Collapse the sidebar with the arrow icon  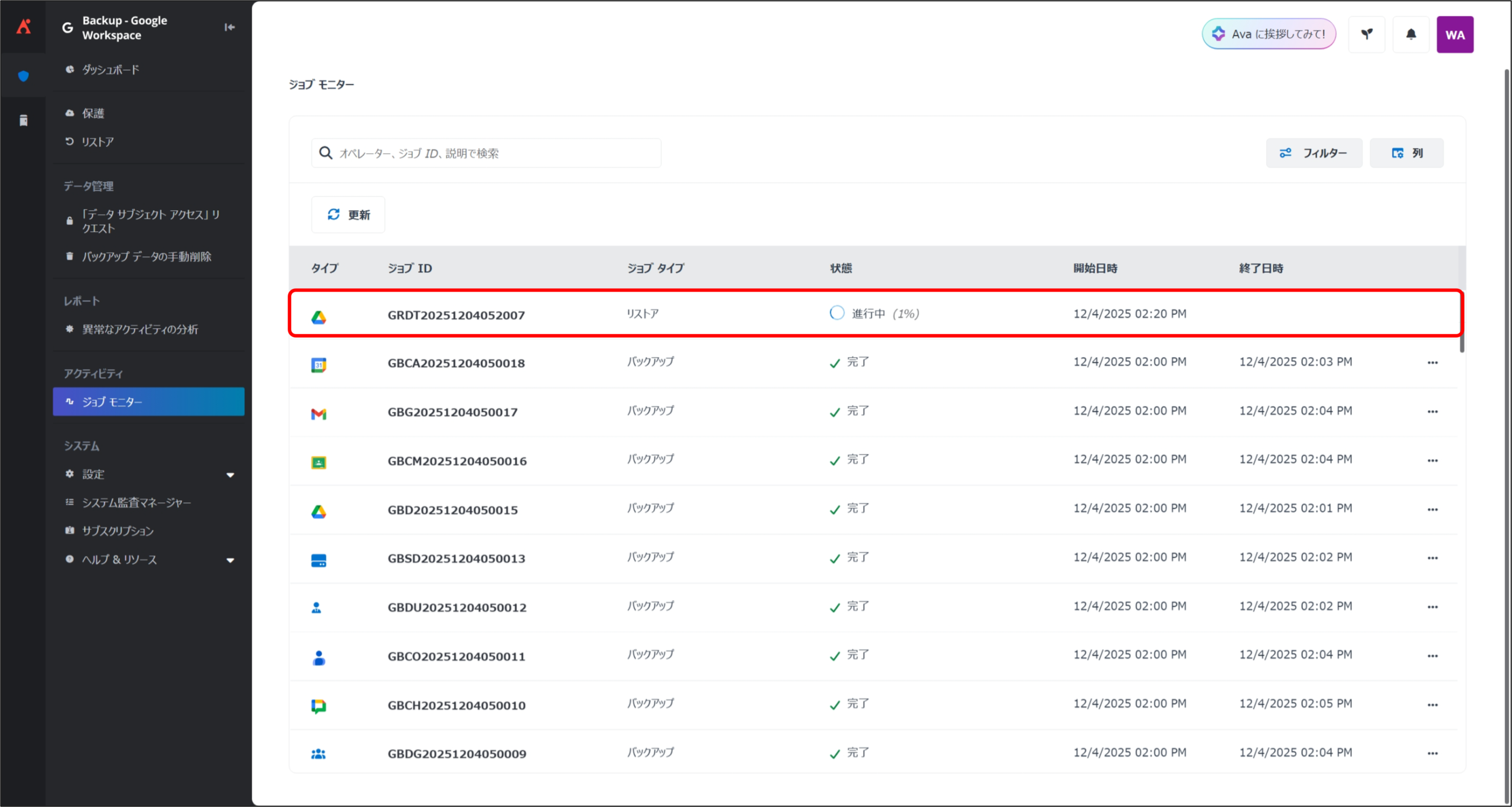[x=230, y=27]
